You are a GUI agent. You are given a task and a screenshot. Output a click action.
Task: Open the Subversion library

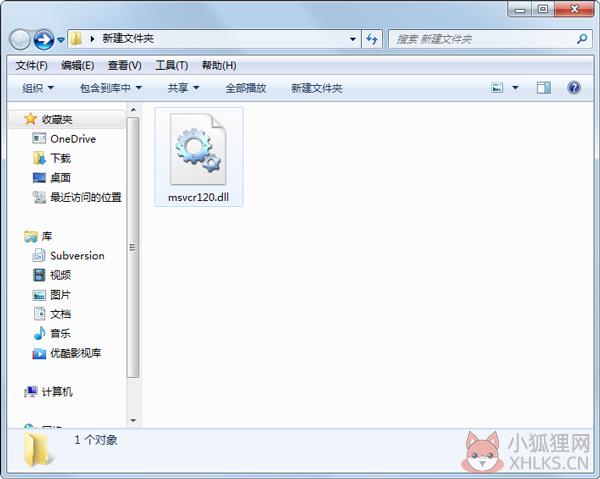pos(77,256)
